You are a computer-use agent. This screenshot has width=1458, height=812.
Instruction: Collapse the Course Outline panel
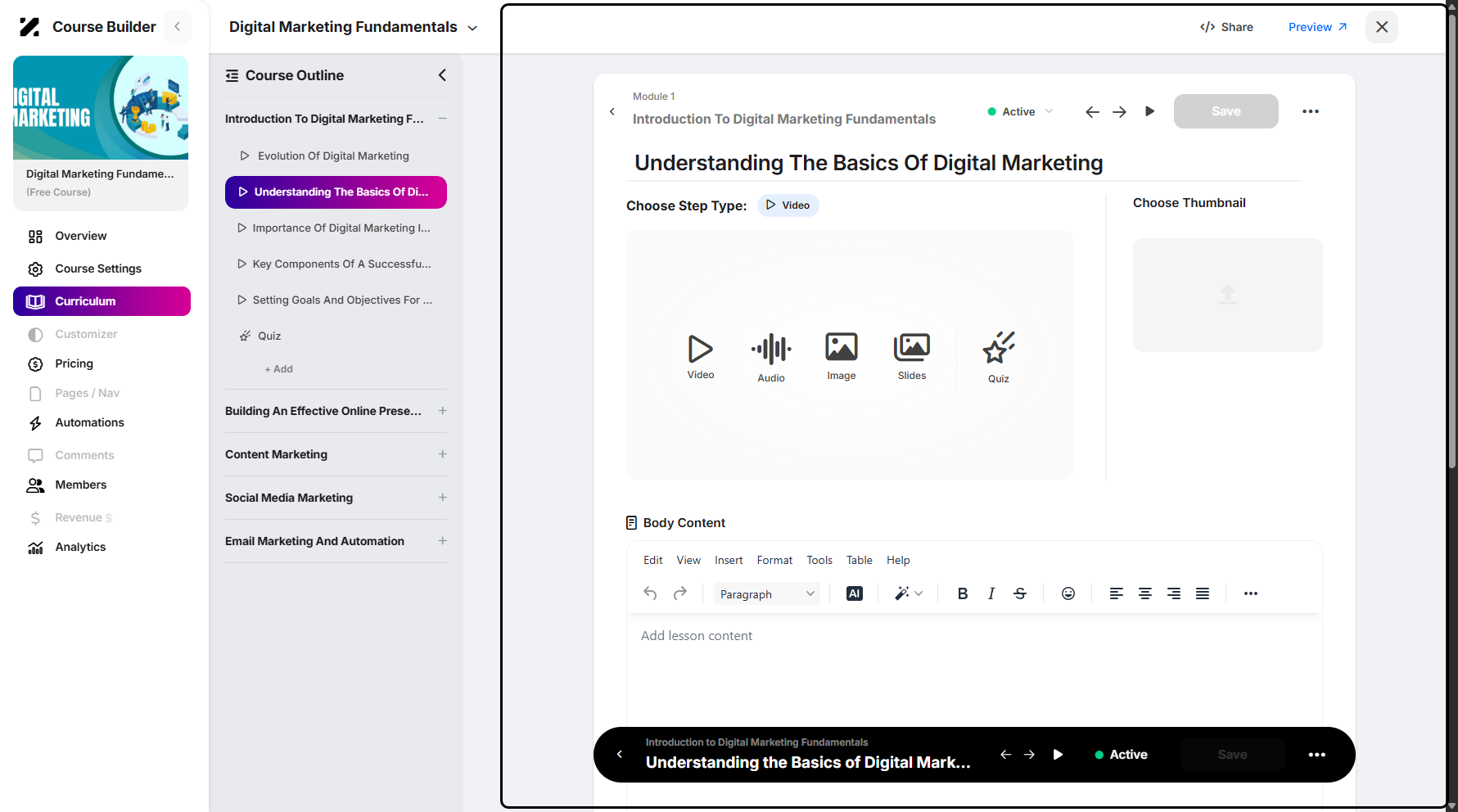(x=442, y=75)
